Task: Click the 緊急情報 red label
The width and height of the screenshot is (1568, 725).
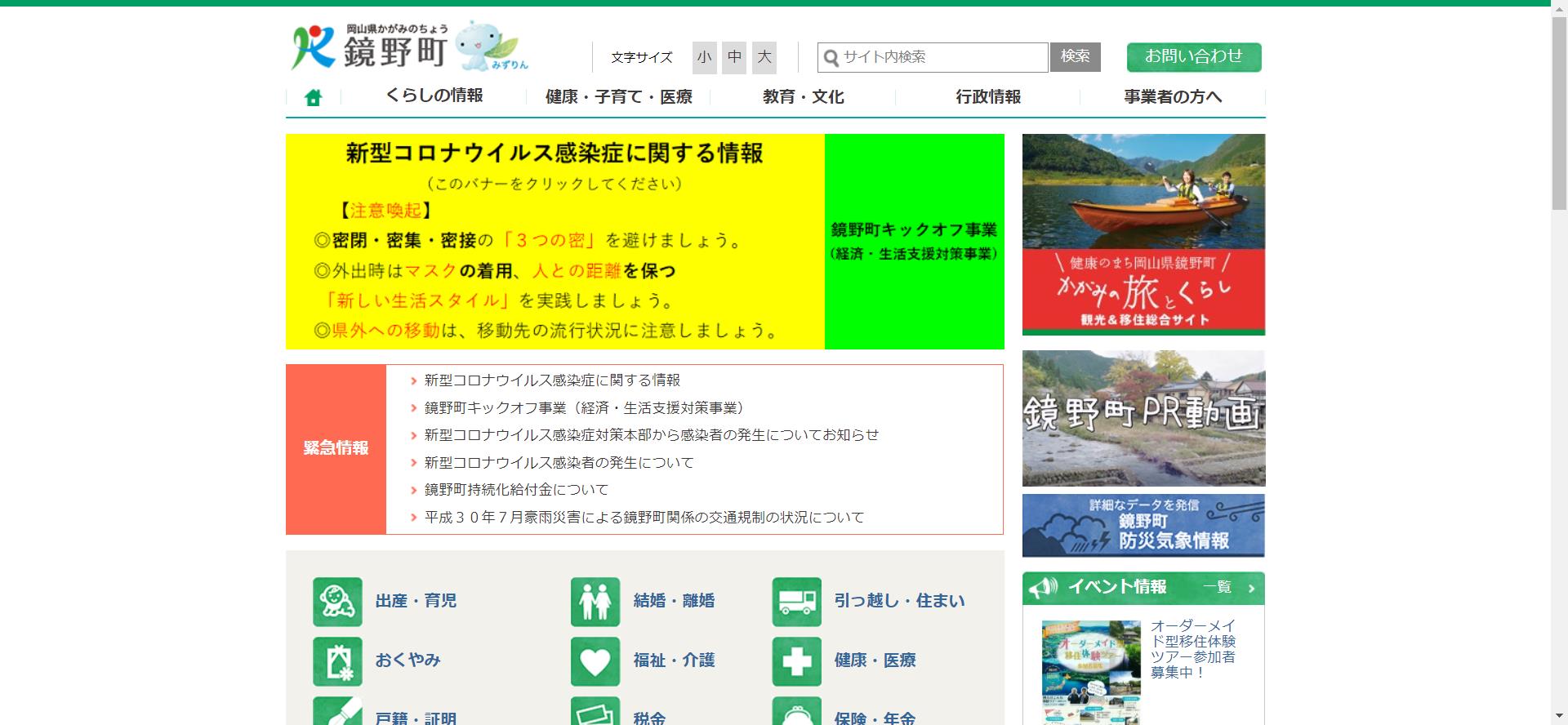Action: click(x=336, y=449)
